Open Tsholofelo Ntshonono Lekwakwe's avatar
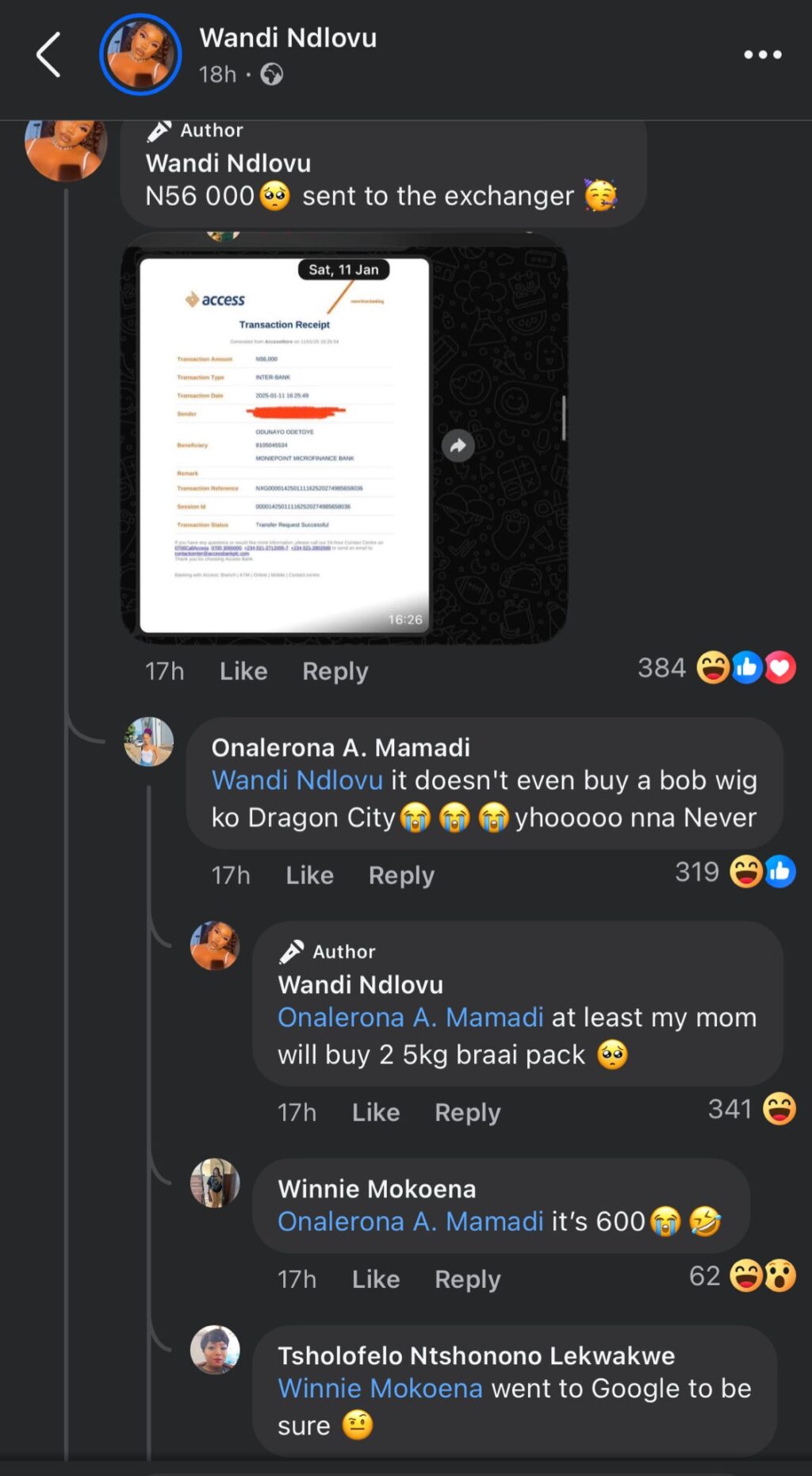Image resolution: width=812 pixels, height=1476 pixels. 215,1350
